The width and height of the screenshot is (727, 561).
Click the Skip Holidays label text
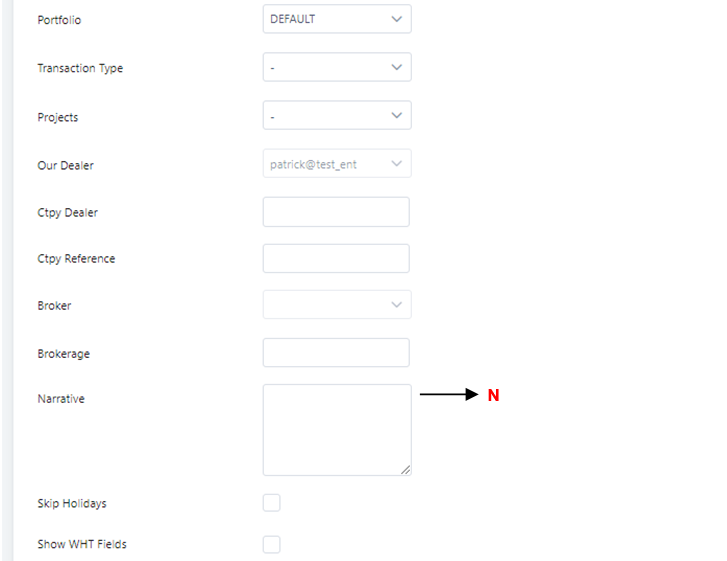72,504
